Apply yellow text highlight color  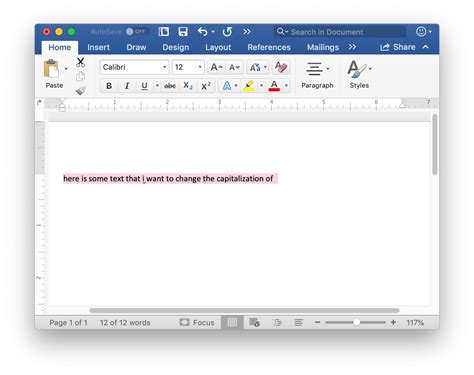[249, 86]
